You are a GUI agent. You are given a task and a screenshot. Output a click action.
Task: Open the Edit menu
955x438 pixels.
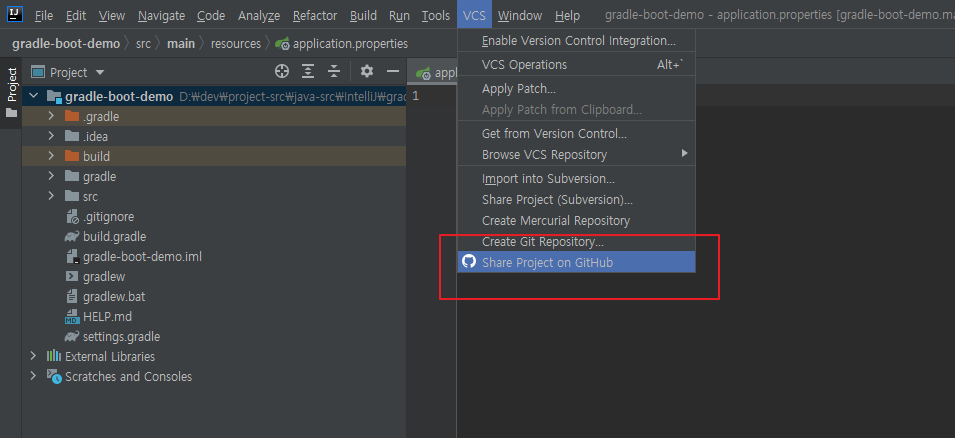tap(76, 16)
